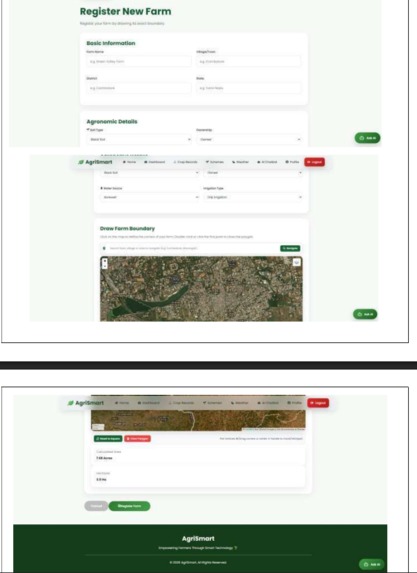Open Ask AI chat in top screenshot

click(x=367, y=138)
